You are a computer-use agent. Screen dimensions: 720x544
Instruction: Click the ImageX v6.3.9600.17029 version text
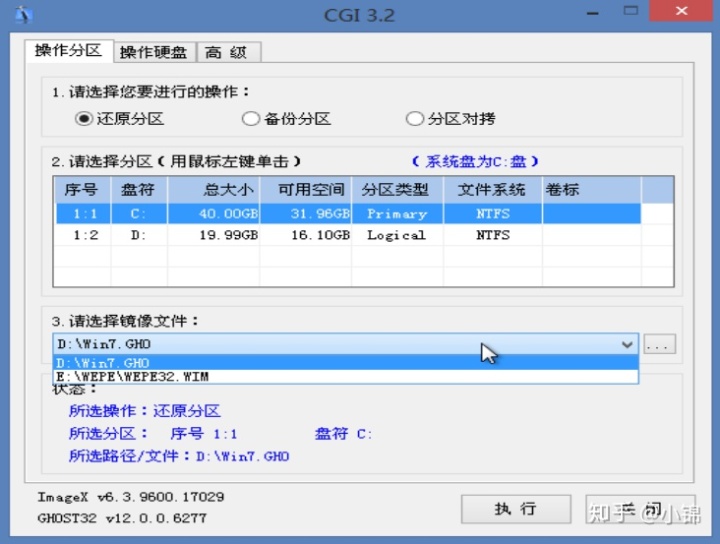pos(130,497)
